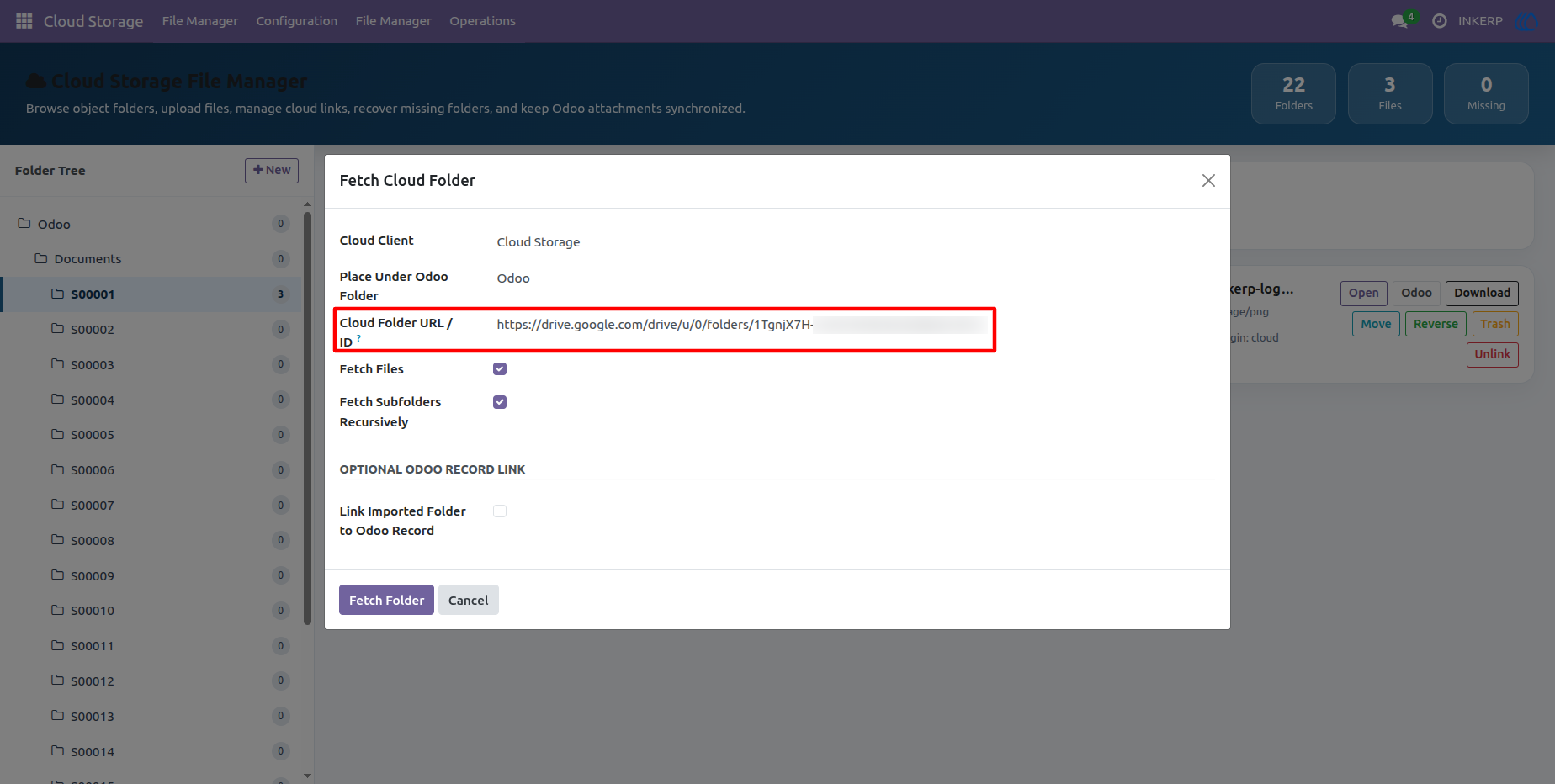The height and width of the screenshot is (784, 1555).
Task: Open the clock activities icon
Action: tap(1440, 21)
